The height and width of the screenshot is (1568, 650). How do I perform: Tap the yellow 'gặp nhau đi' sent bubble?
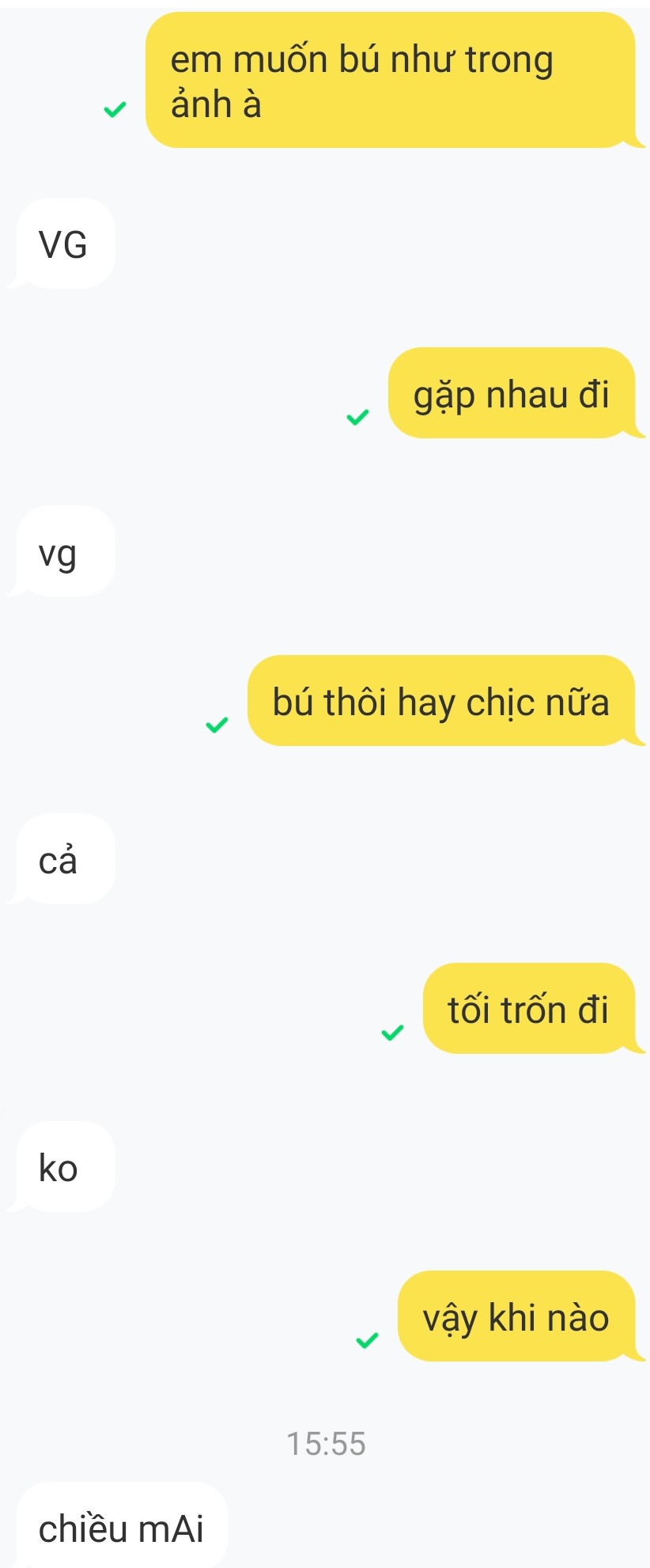tap(512, 393)
